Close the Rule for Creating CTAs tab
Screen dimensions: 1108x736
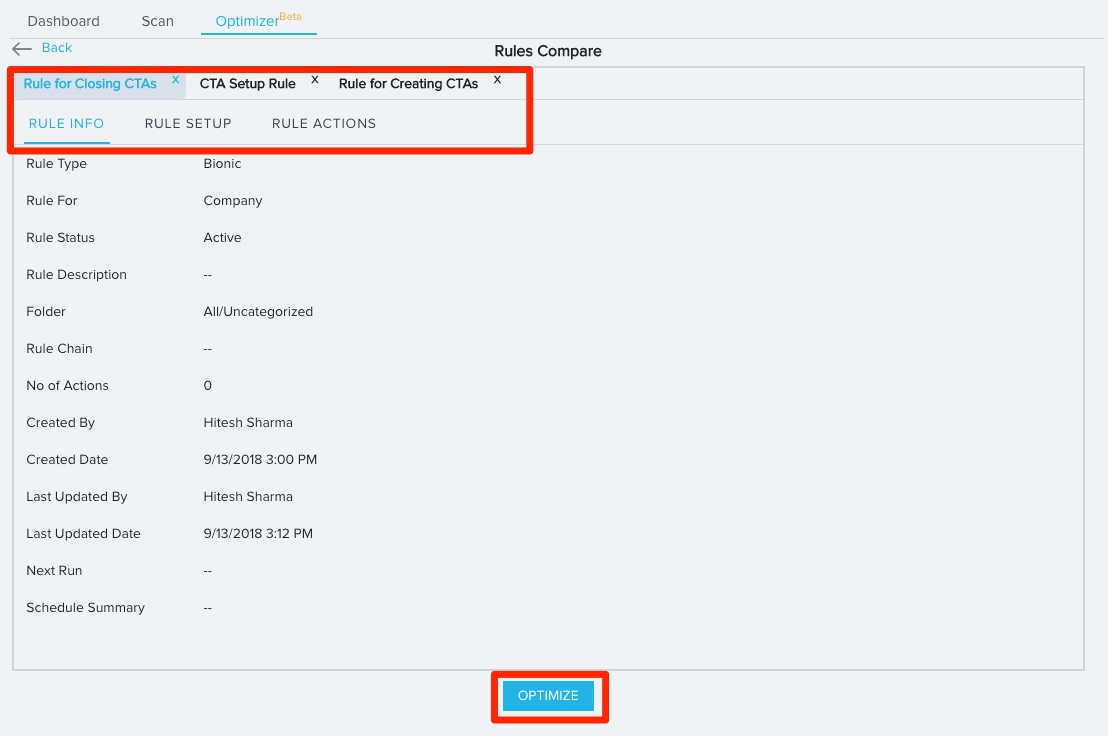[497, 79]
